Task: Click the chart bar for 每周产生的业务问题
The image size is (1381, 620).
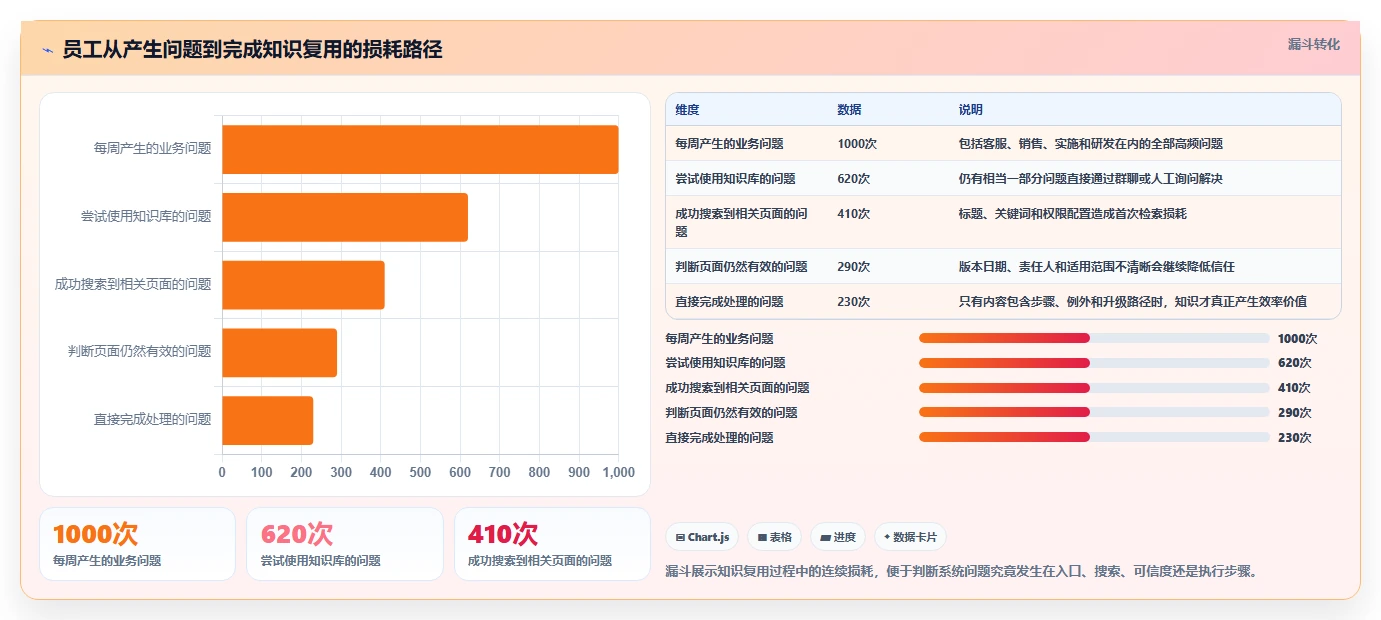Action: click(x=420, y=149)
